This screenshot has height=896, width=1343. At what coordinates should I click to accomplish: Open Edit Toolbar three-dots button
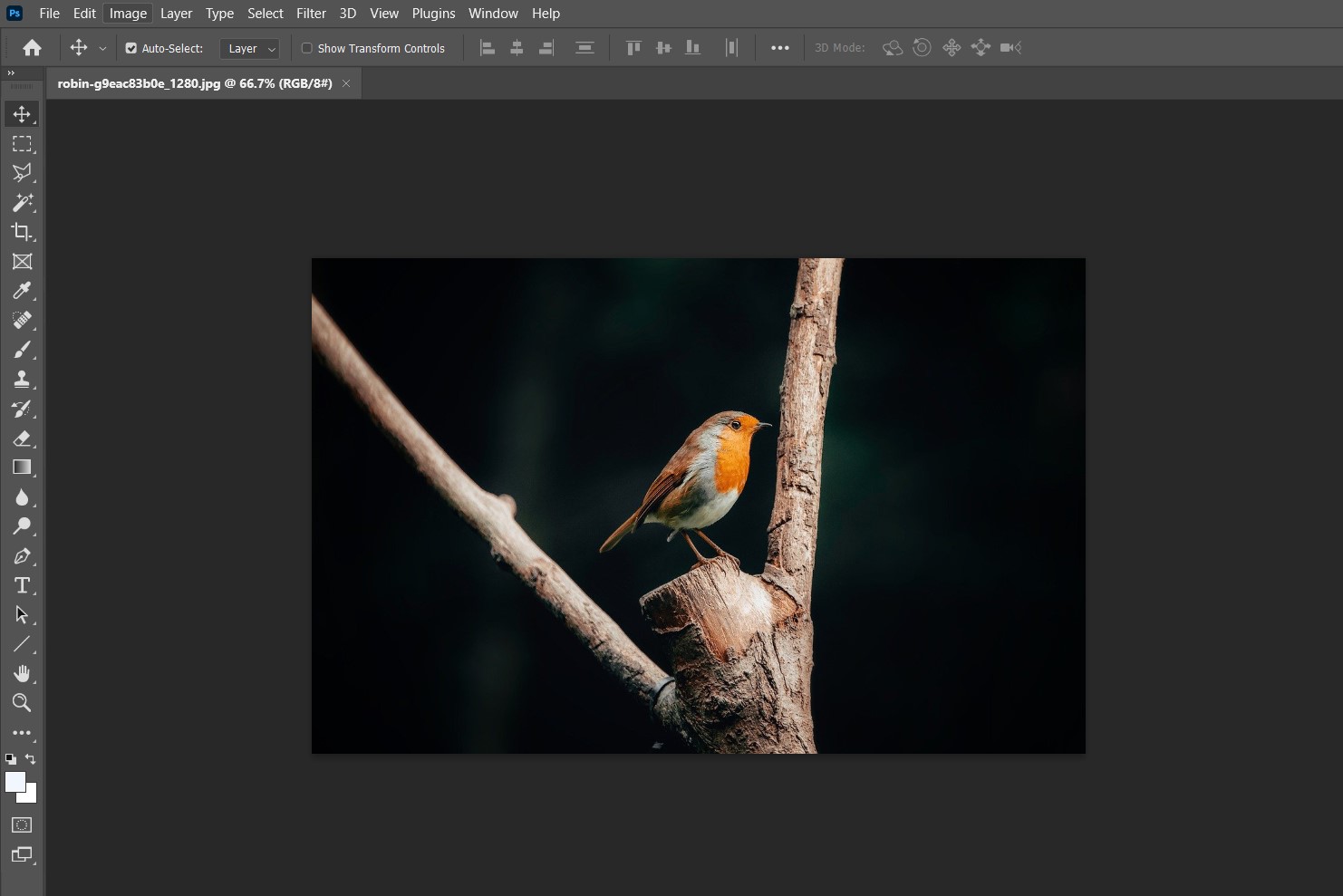pos(22,733)
